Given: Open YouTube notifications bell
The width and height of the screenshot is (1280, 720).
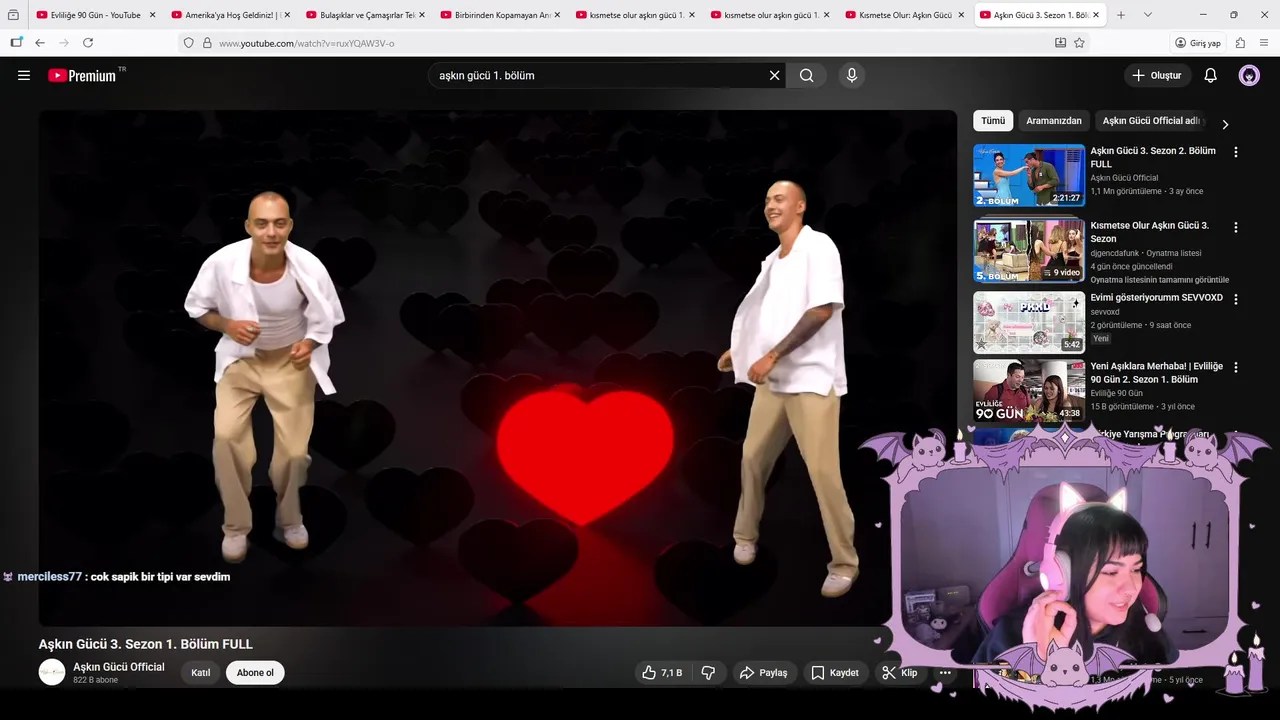Looking at the screenshot, I should click(x=1210, y=75).
